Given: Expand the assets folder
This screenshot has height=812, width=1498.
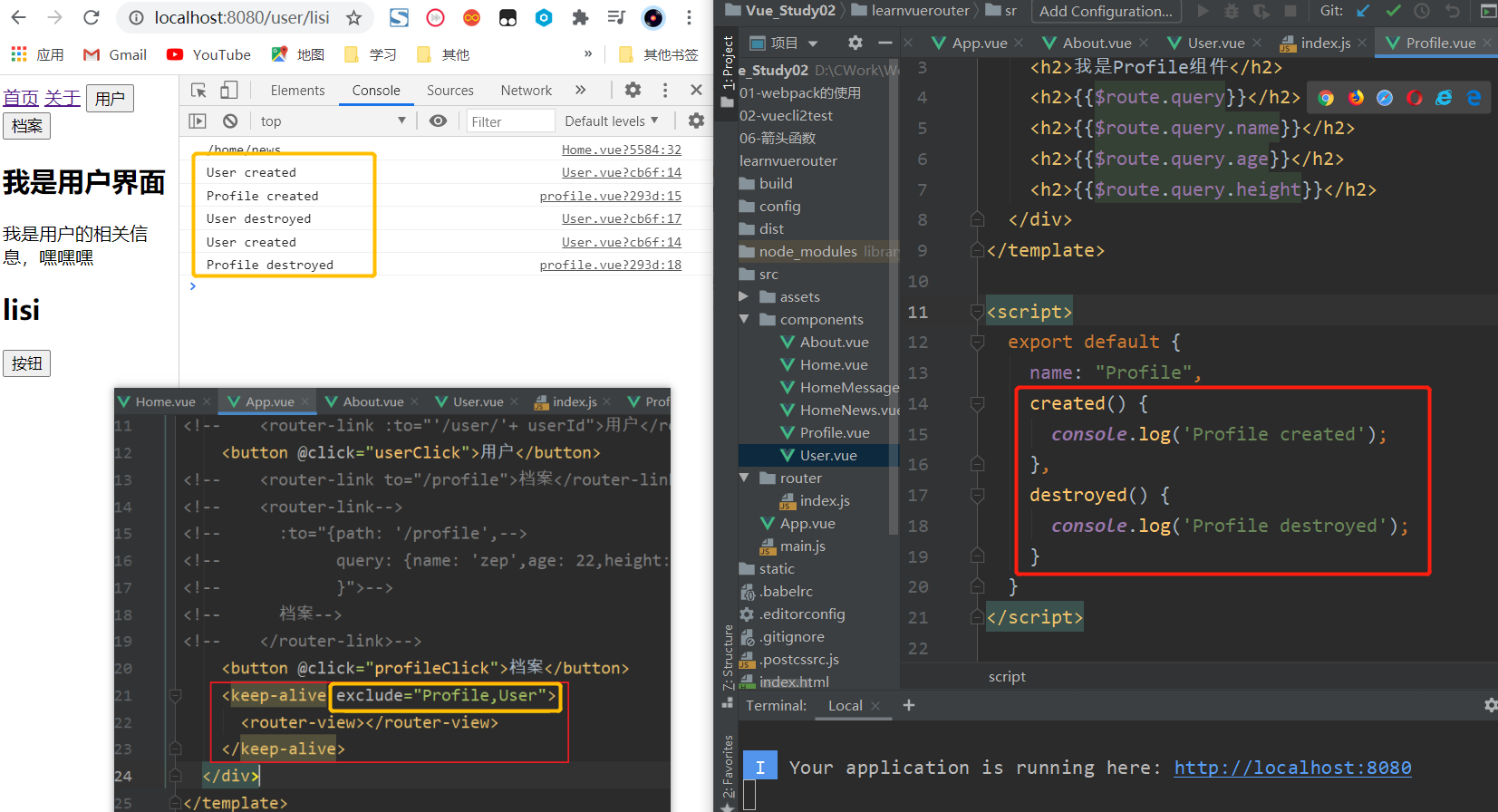Looking at the screenshot, I should (744, 296).
